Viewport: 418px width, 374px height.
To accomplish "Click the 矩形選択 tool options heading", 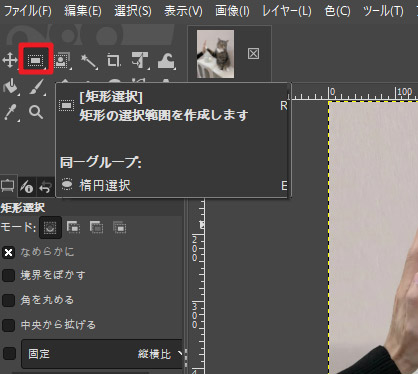I will click(23, 208).
